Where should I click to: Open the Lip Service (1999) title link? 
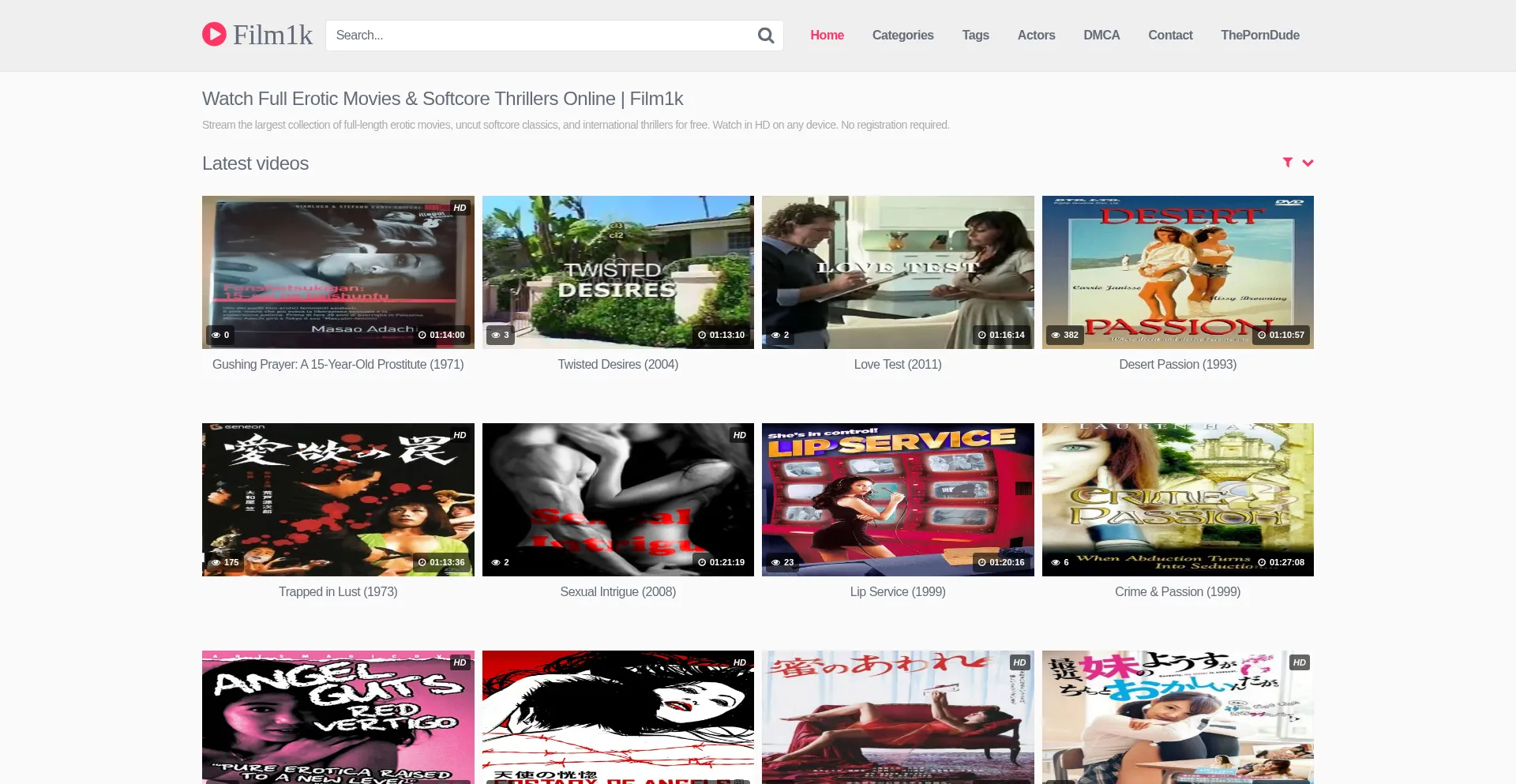pos(898,592)
